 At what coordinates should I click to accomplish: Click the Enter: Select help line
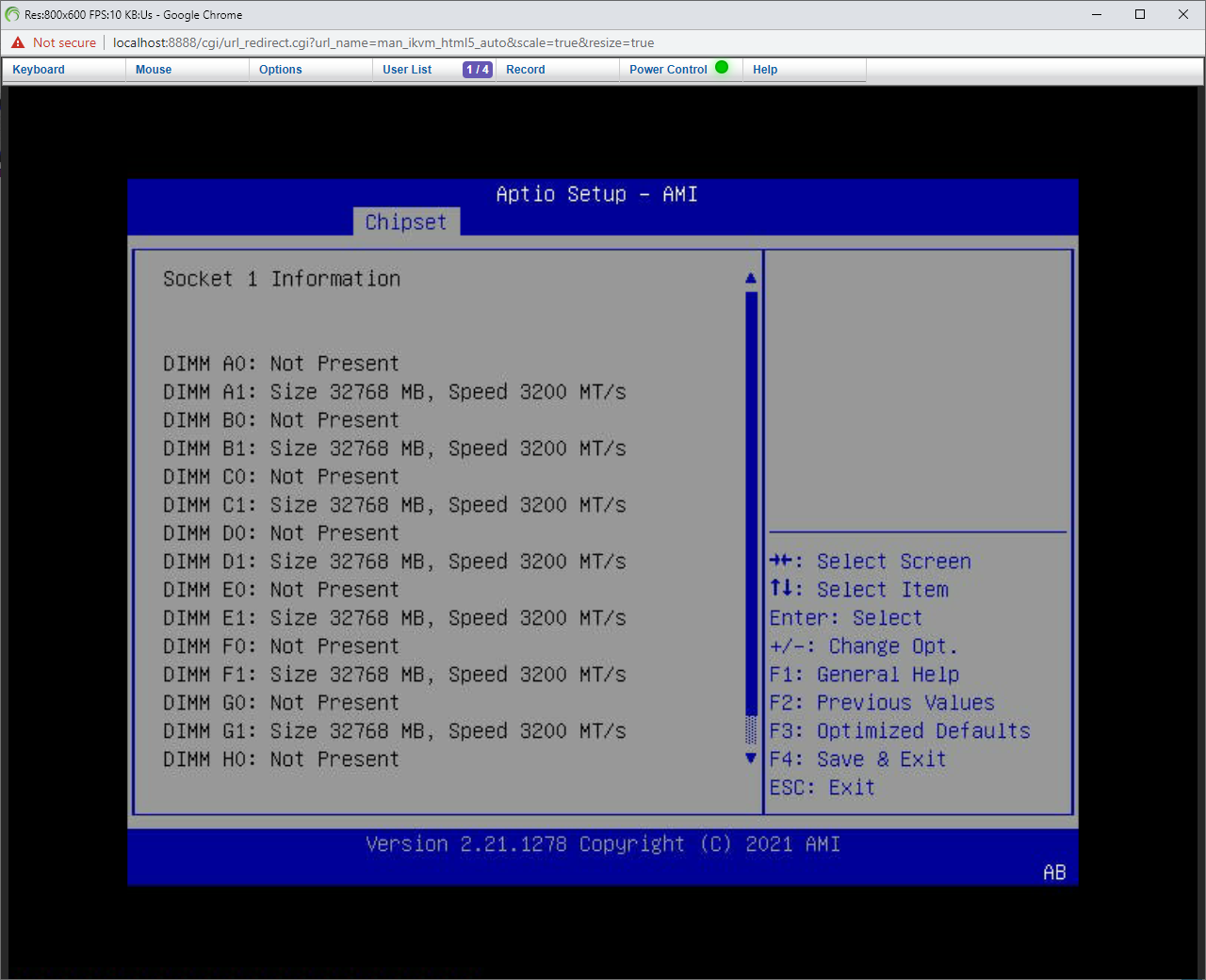click(x=846, y=618)
